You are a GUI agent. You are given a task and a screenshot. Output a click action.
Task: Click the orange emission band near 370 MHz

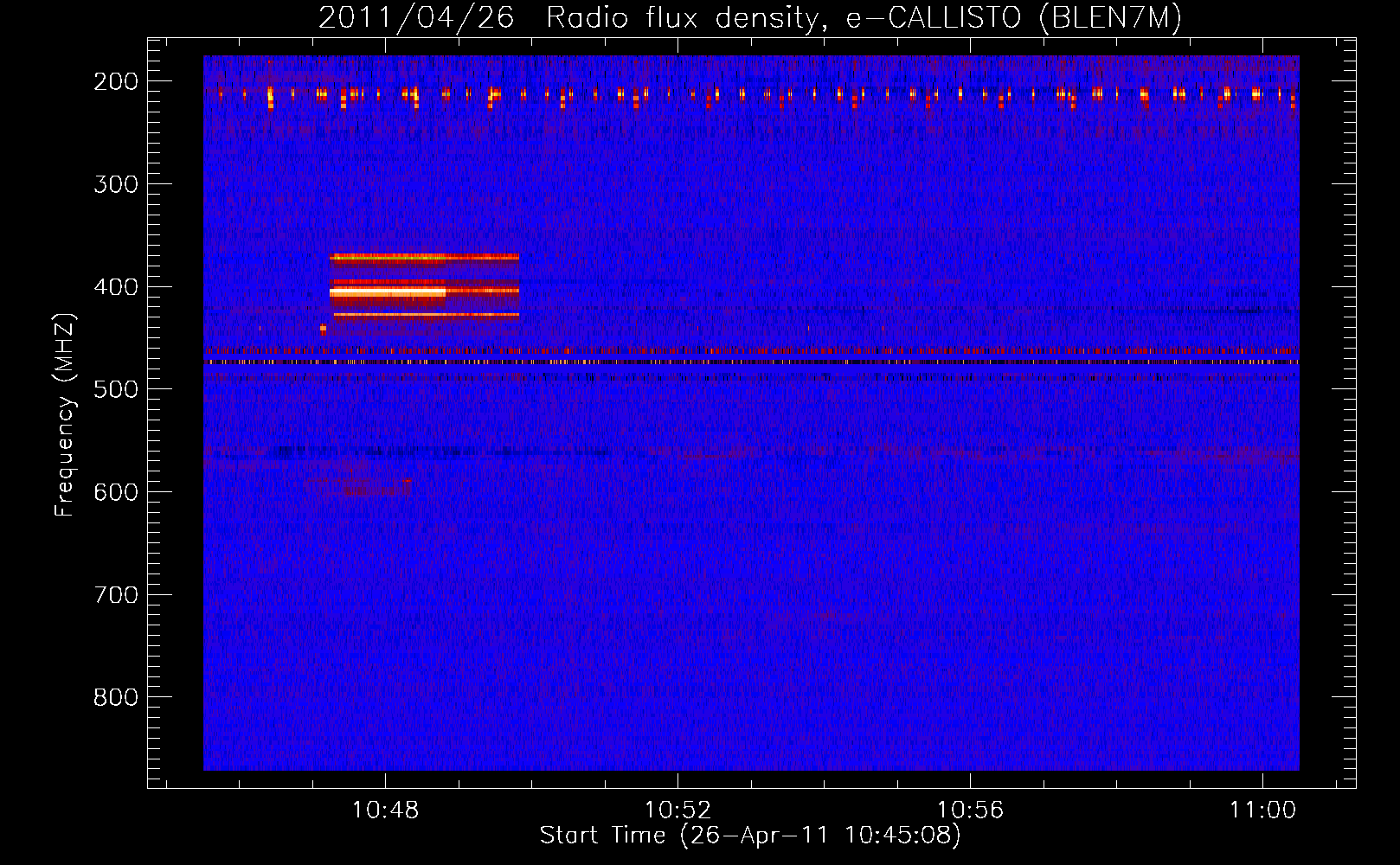(x=424, y=257)
